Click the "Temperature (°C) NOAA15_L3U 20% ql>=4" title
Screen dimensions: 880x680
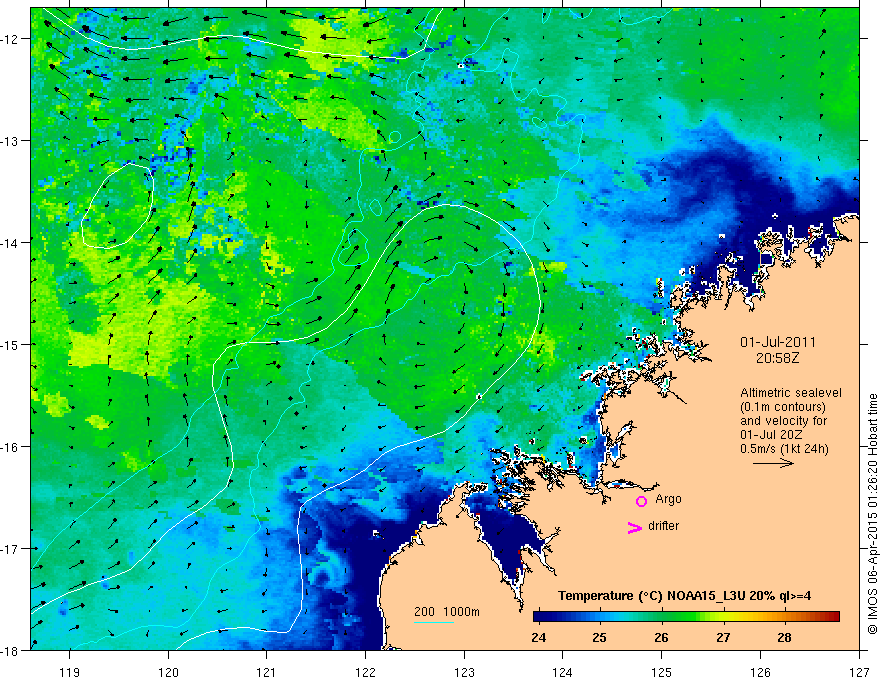tap(684, 596)
